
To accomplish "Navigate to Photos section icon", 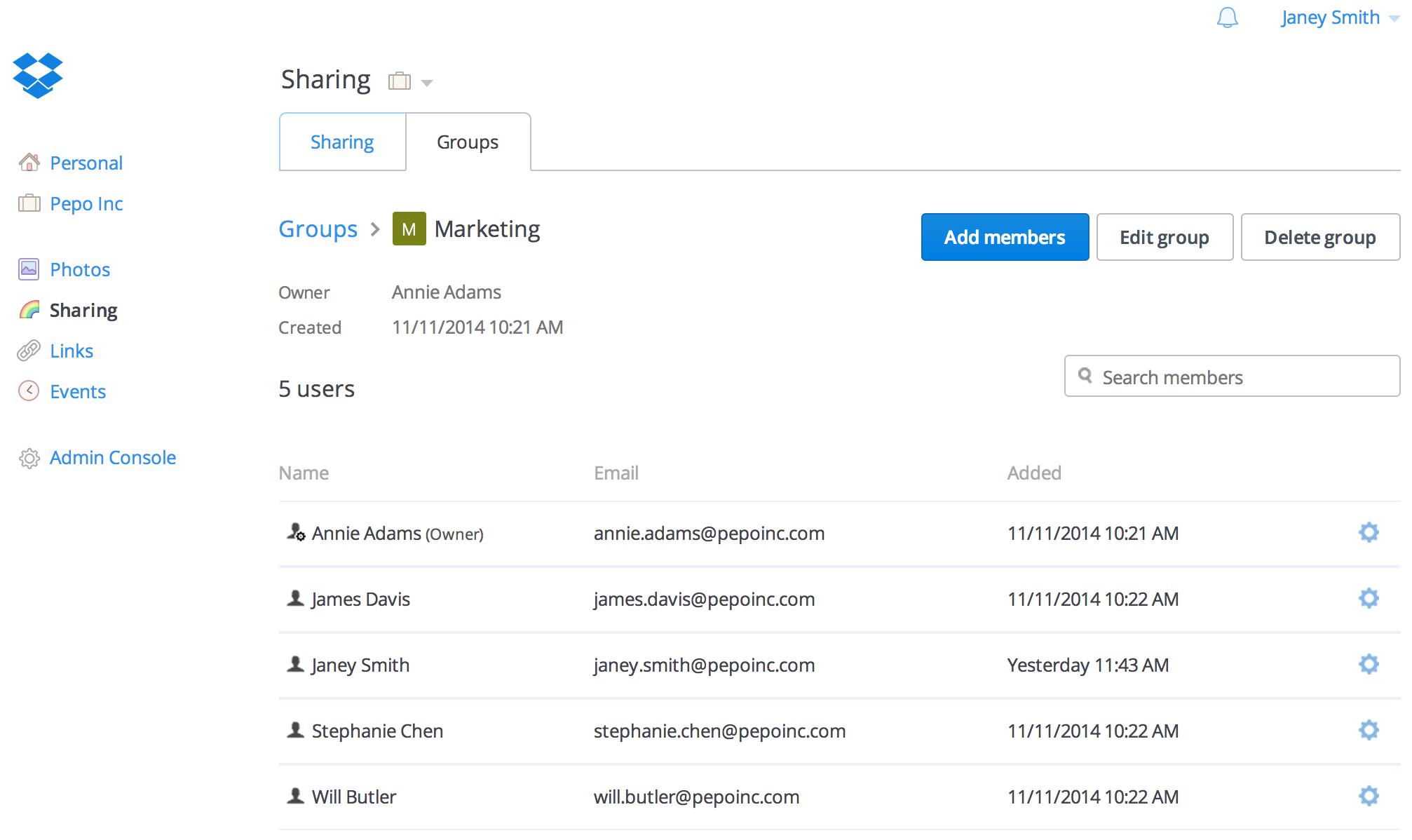I will 28,270.
